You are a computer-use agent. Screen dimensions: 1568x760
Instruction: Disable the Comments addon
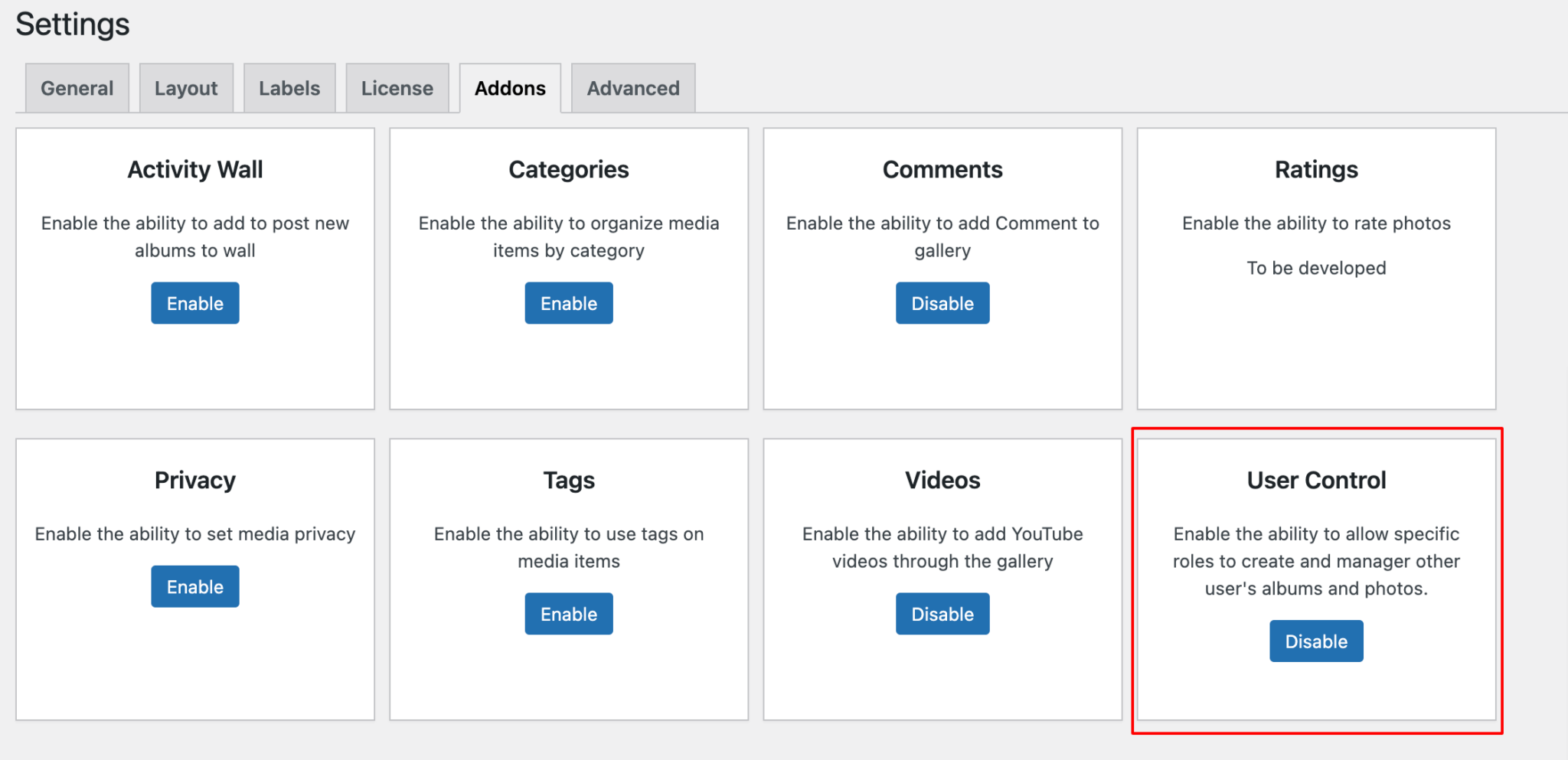click(942, 302)
